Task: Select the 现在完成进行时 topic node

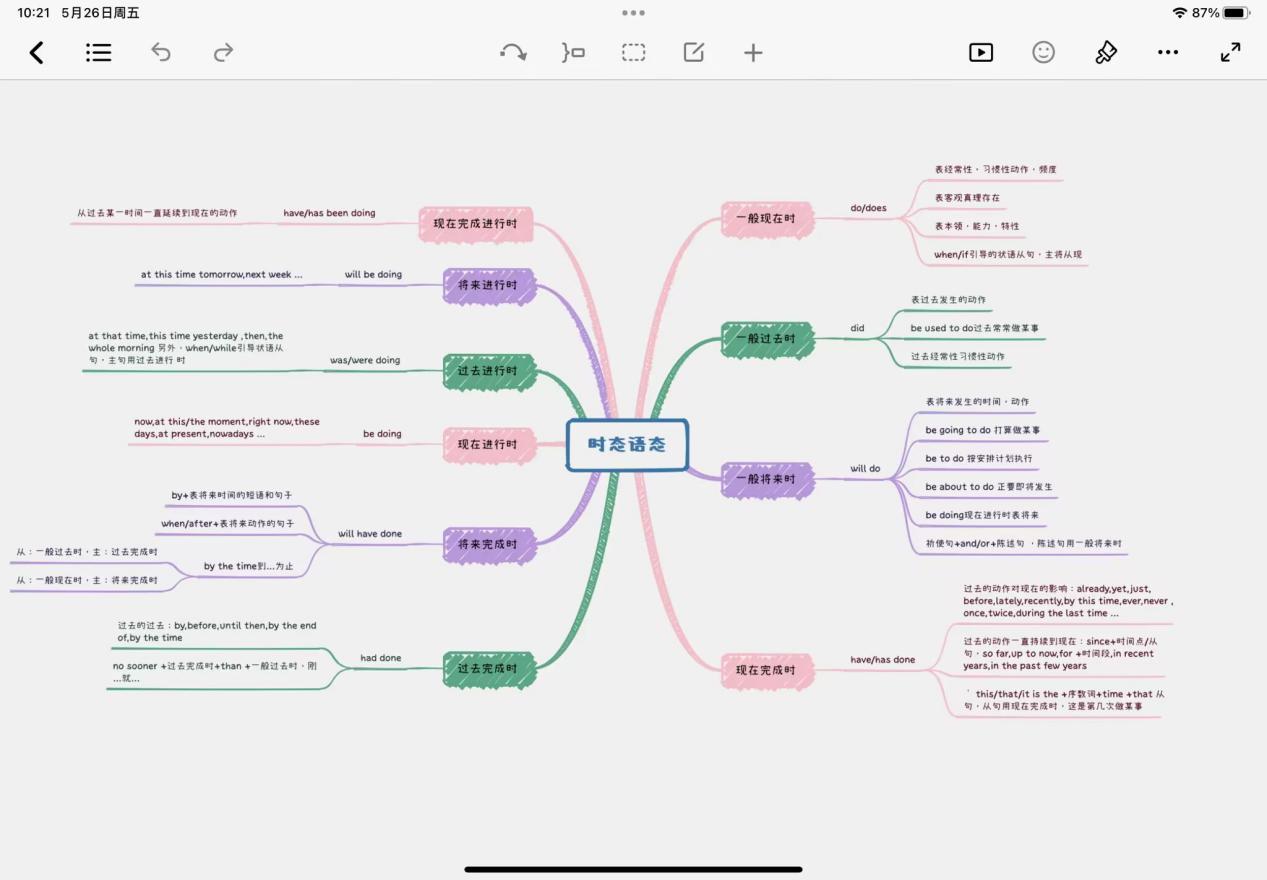Action: click(x=475, y=224)
